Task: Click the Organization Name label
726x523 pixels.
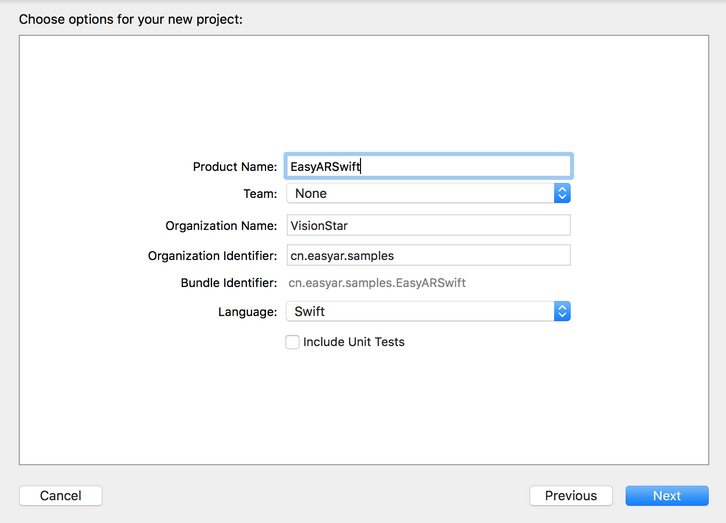Action: pos(221,226)
